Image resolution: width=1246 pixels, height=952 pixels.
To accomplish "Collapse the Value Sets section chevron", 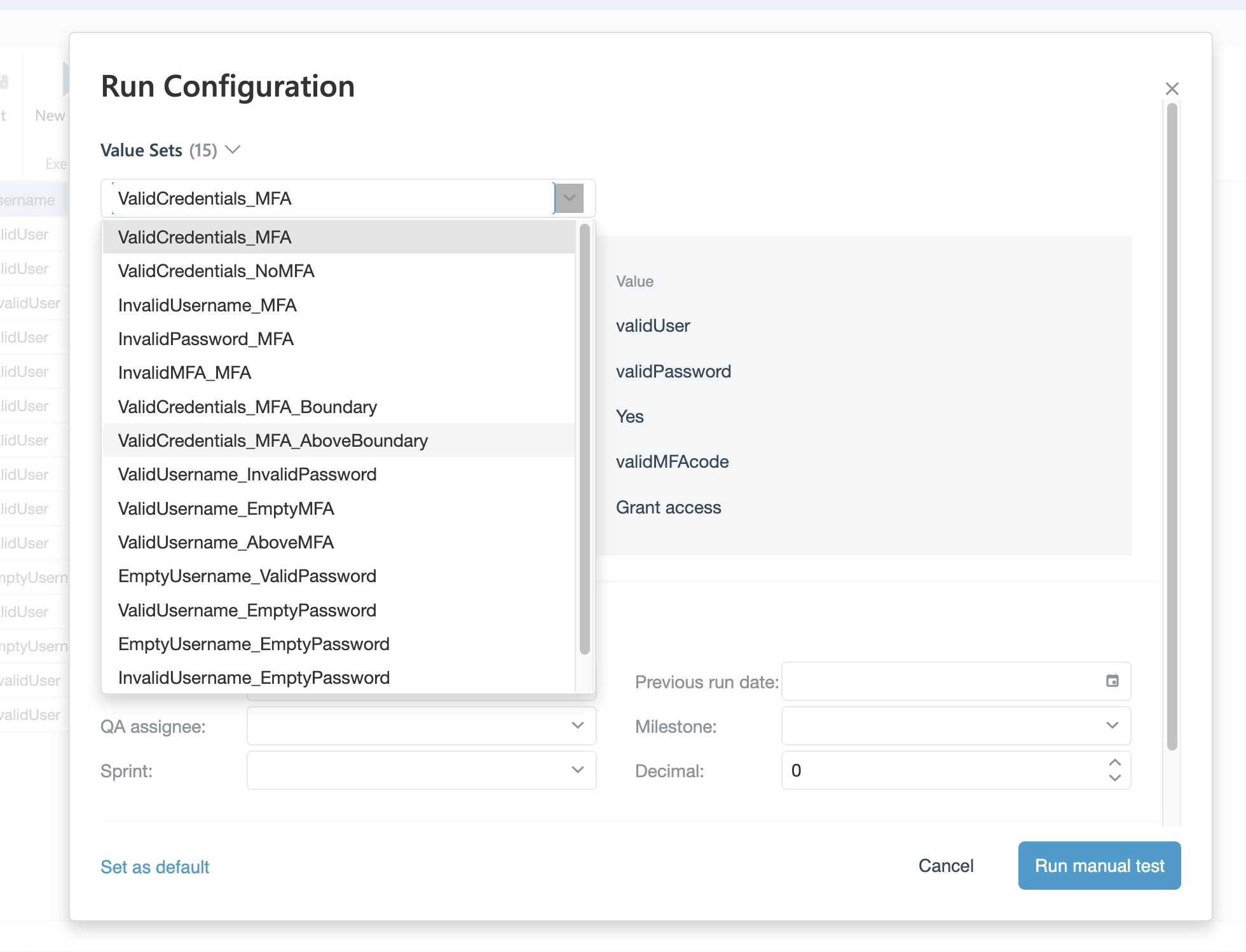I will click(x=233, y=150).
